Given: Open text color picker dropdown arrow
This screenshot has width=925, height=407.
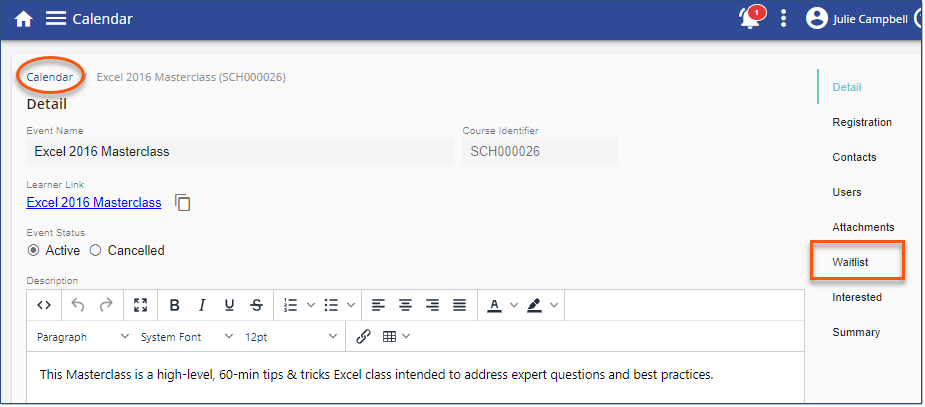Looking at the screenshot, I should point(513,305).
